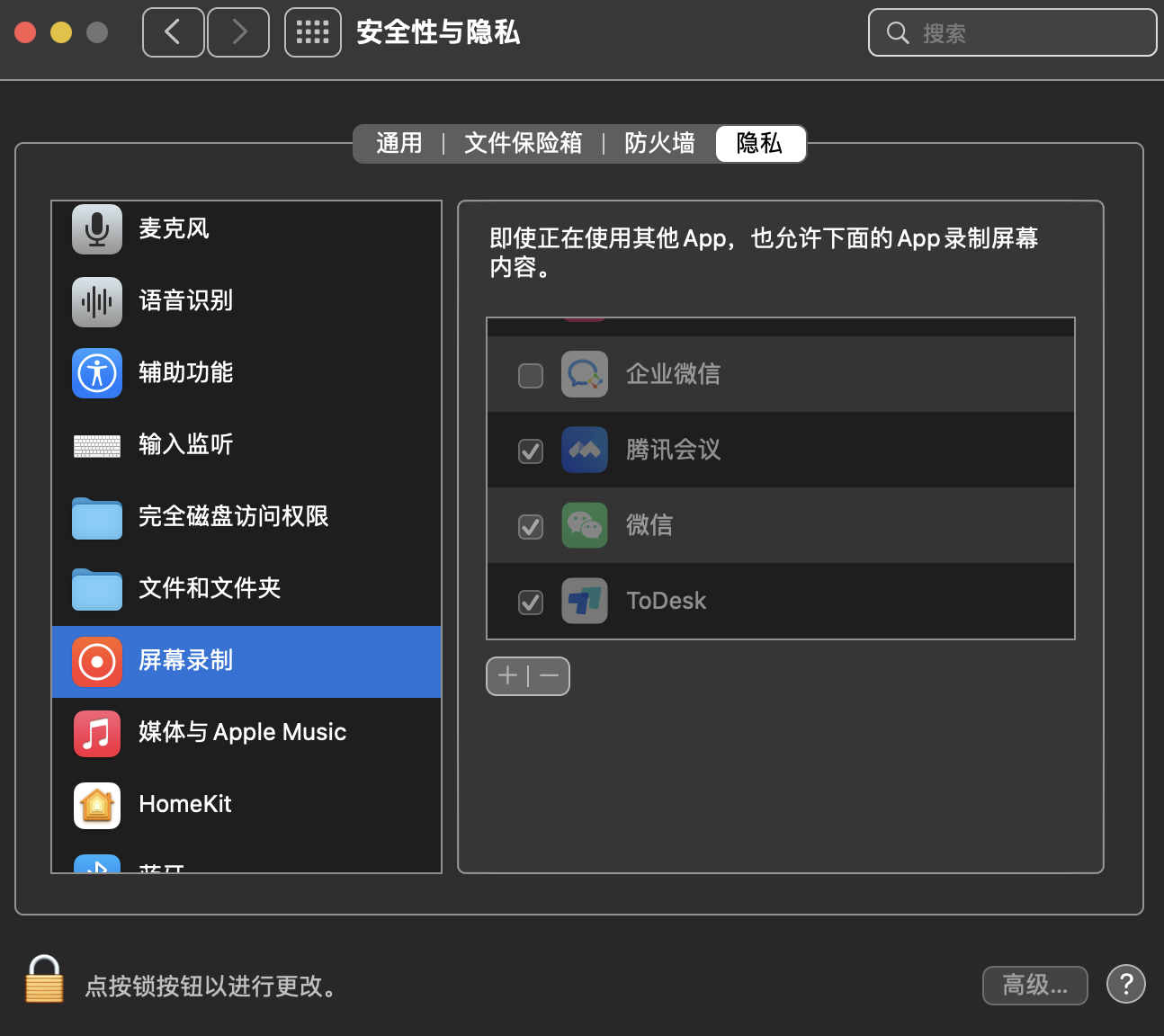The height and width of the screenshot is (1036, 1164).
Task: Click the HomeKit house icon
Action: tap(97, 806)
